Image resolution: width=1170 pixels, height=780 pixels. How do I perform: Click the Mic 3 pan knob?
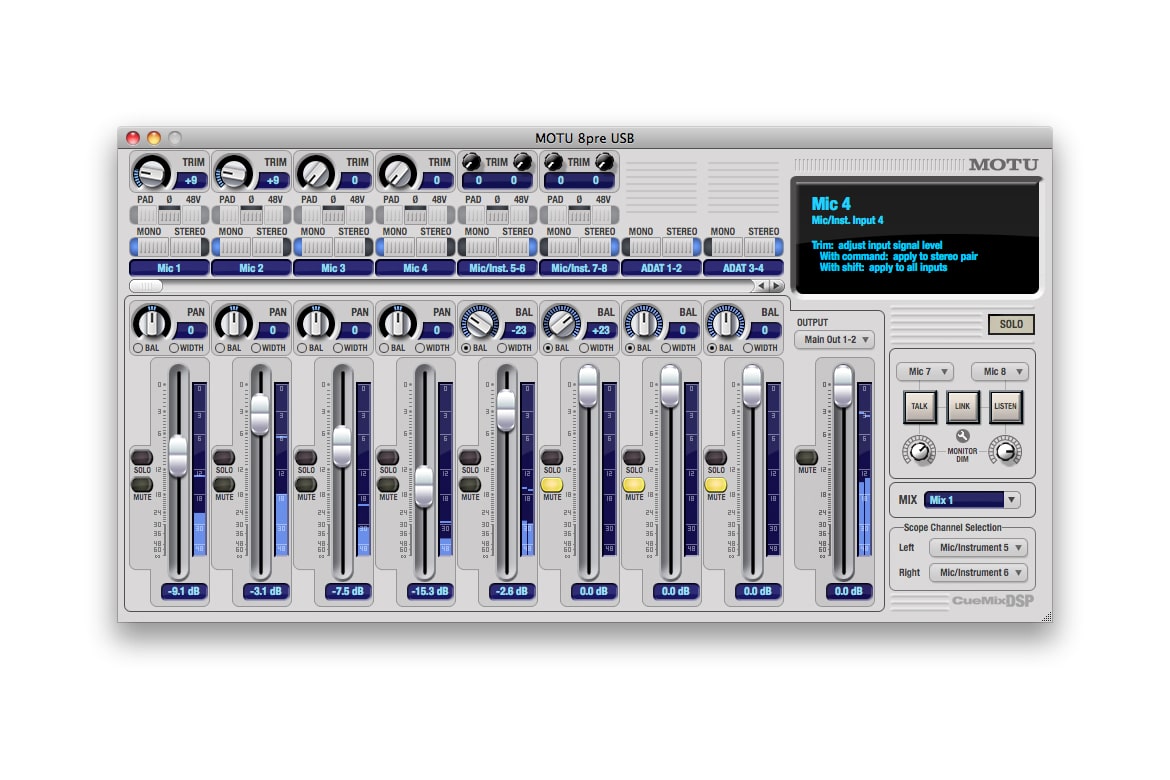(315, 322)
